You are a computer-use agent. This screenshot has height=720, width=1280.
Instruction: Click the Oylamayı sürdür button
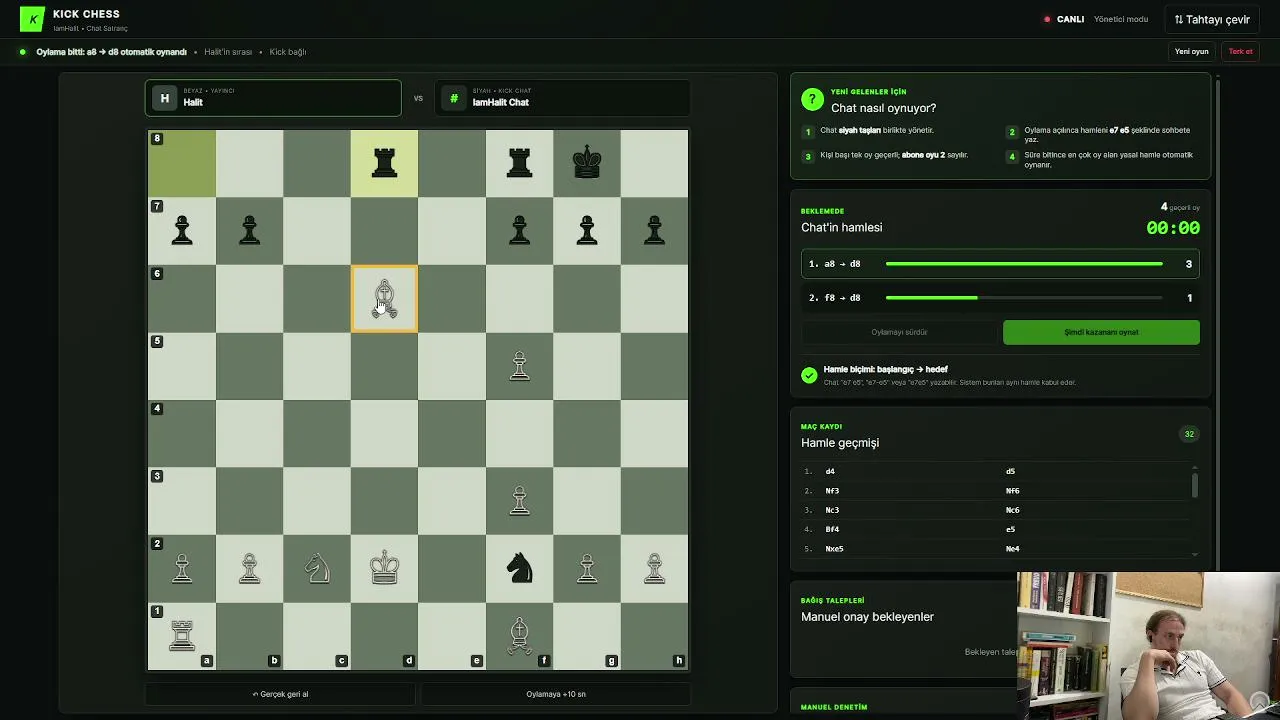[x=899, y=332]
